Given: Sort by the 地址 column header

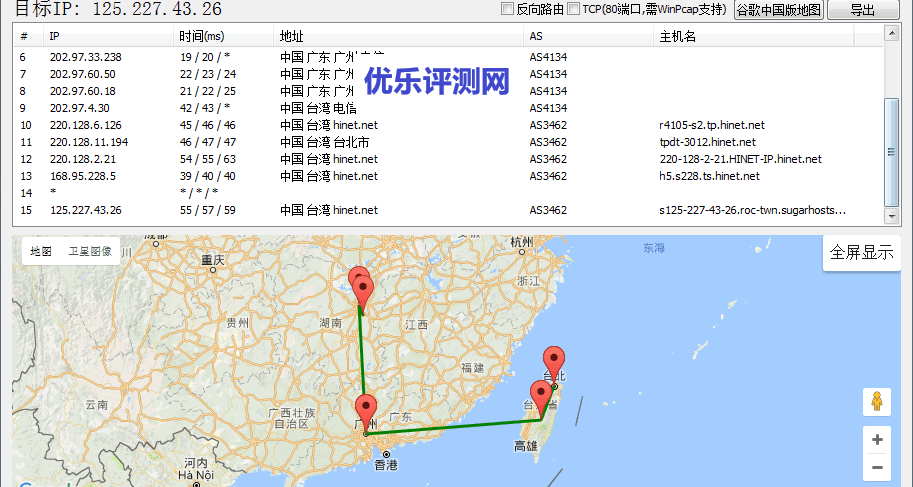Looking at the screenshot, I should [399, 36].
